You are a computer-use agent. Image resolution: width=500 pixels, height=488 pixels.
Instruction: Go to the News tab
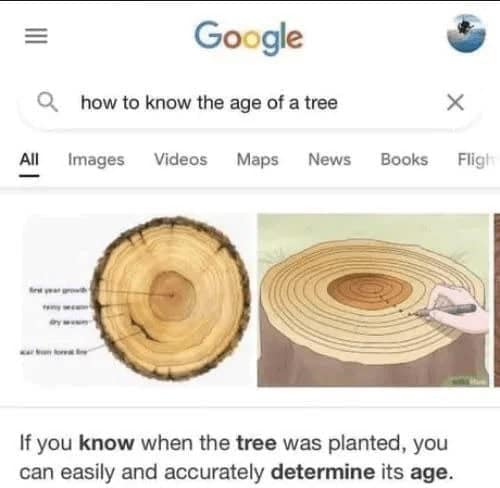(330, 159)
